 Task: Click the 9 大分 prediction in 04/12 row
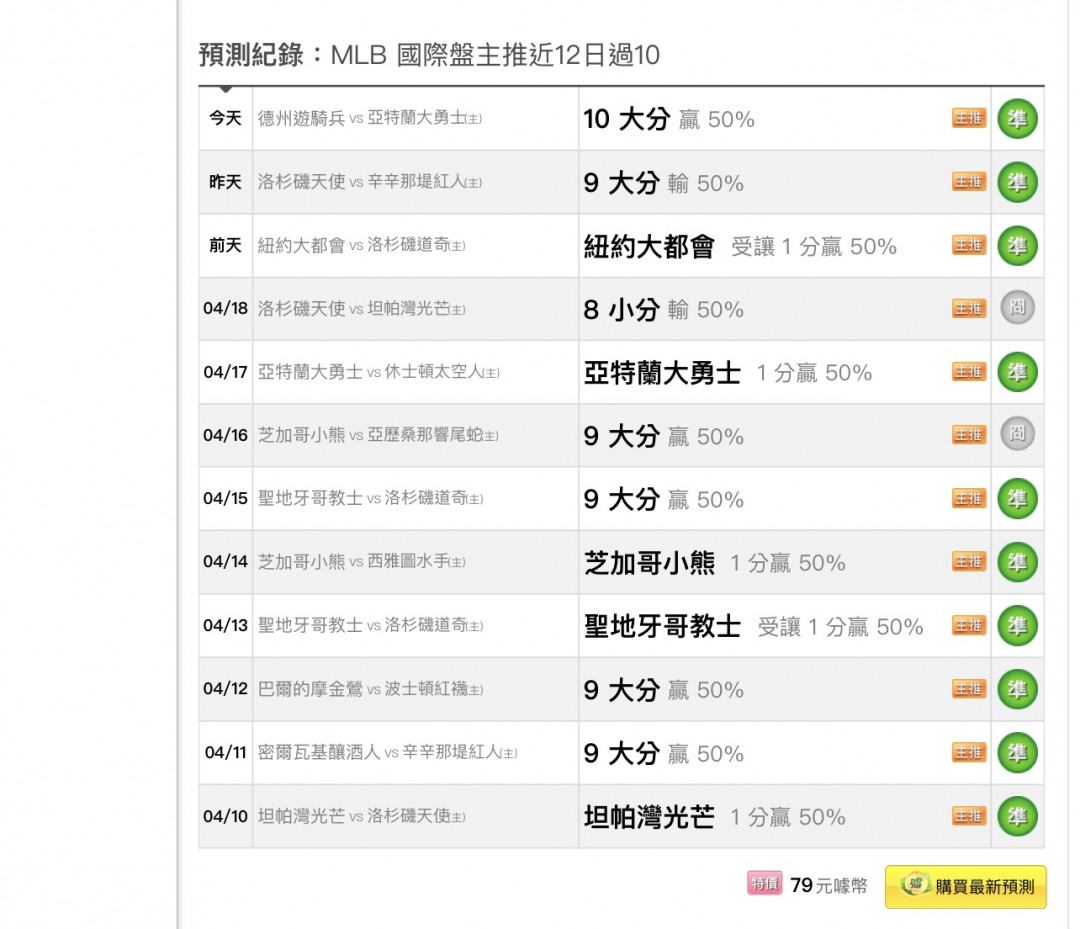[x=663, y=690]
